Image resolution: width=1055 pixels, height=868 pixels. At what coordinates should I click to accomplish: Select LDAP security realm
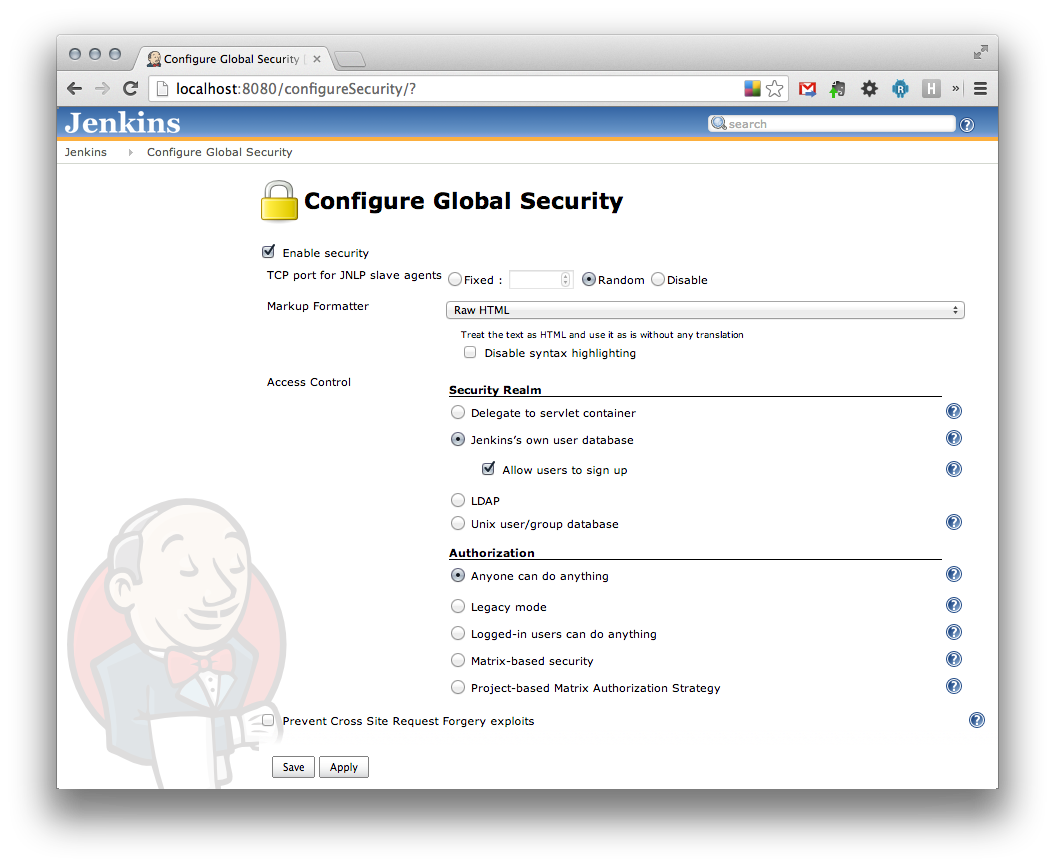[x=458, y=500]
